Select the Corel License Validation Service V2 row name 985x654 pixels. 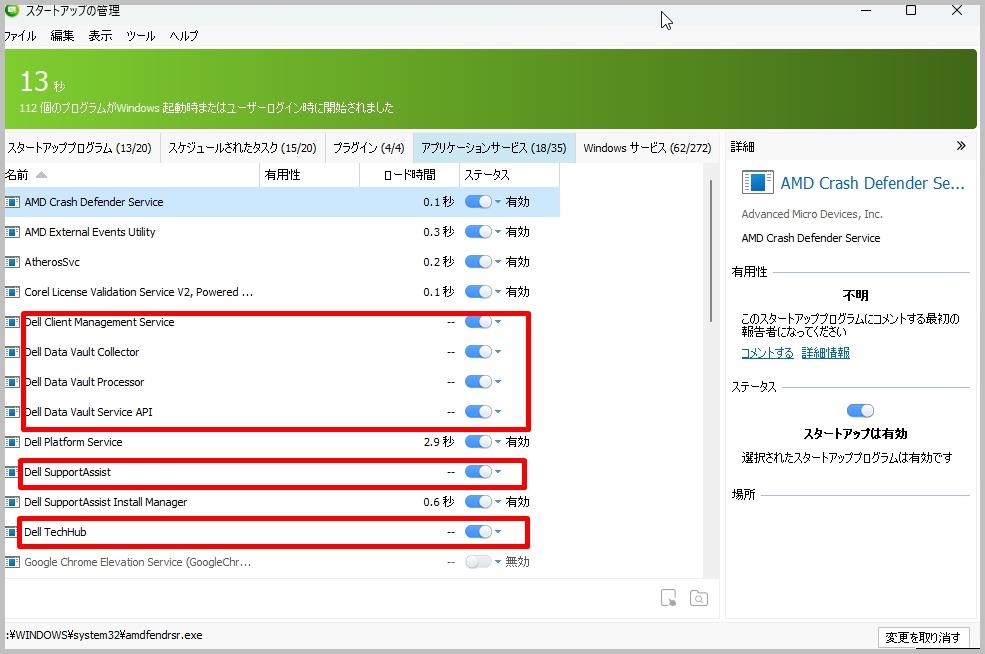pyautogui.click(x=139, y=292)
